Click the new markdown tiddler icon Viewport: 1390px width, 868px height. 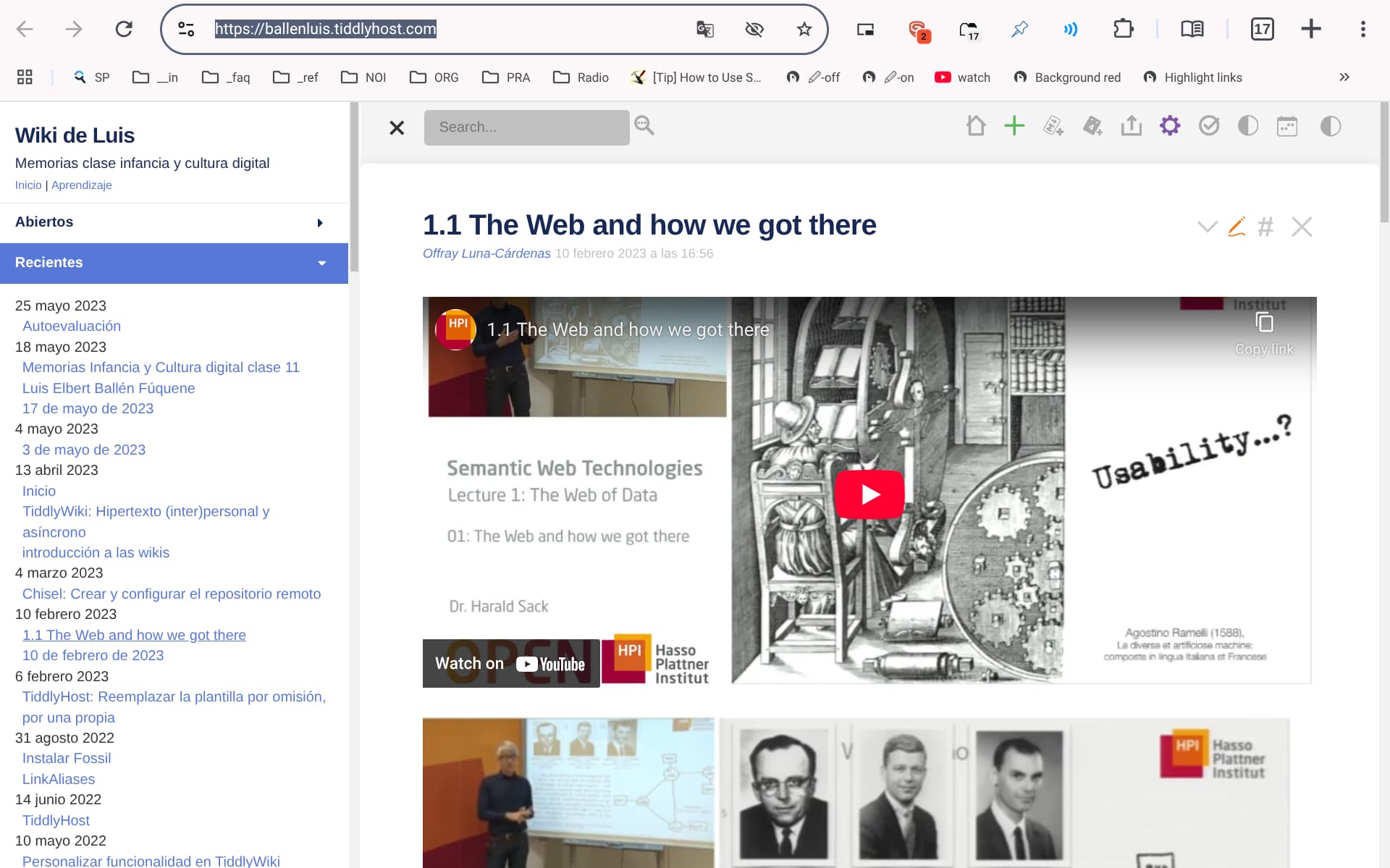click(1053, 127)
